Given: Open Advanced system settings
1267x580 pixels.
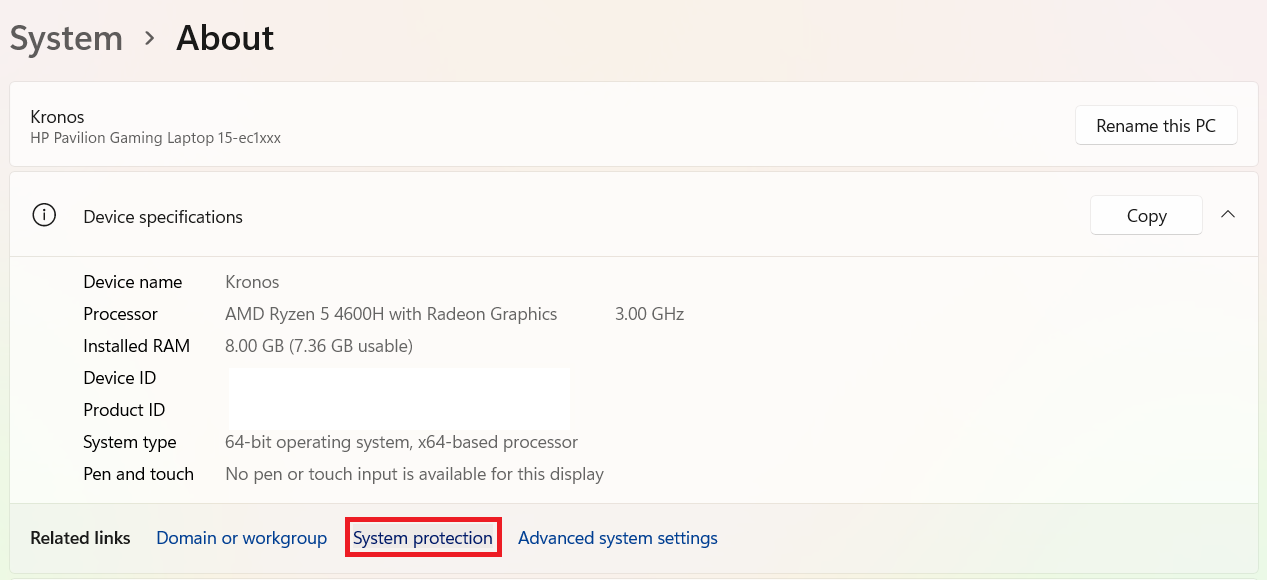Looking at the screenshot, I should pyautogui.click(x=617, y=538).
